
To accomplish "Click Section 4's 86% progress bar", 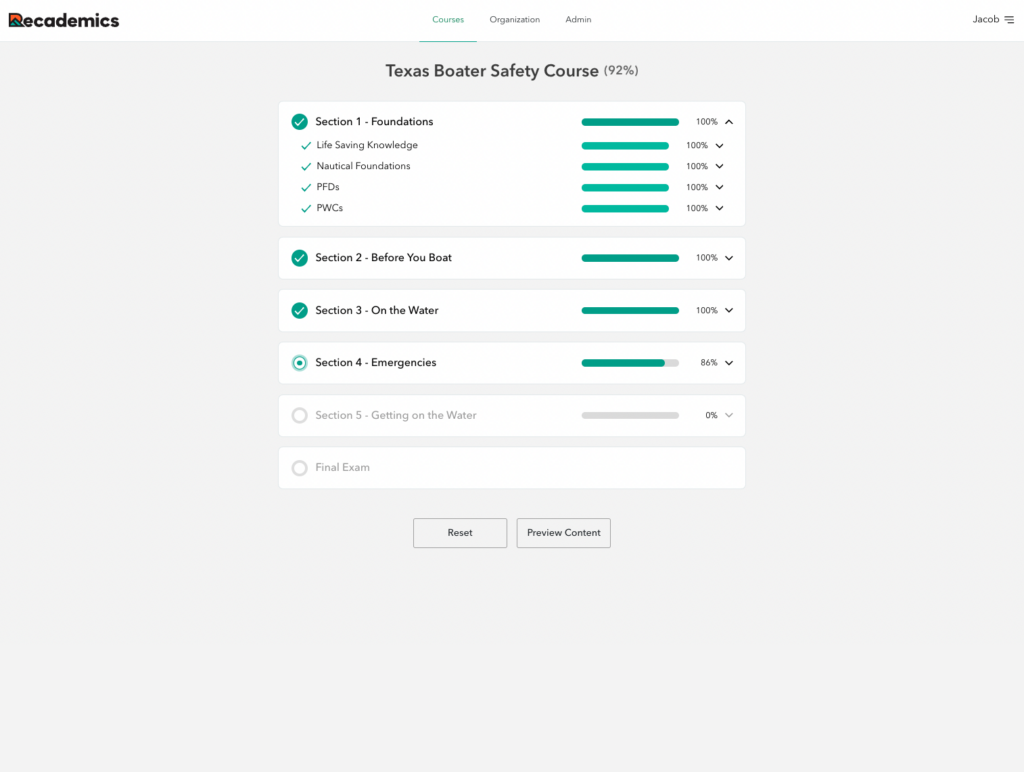I will 630,362.
